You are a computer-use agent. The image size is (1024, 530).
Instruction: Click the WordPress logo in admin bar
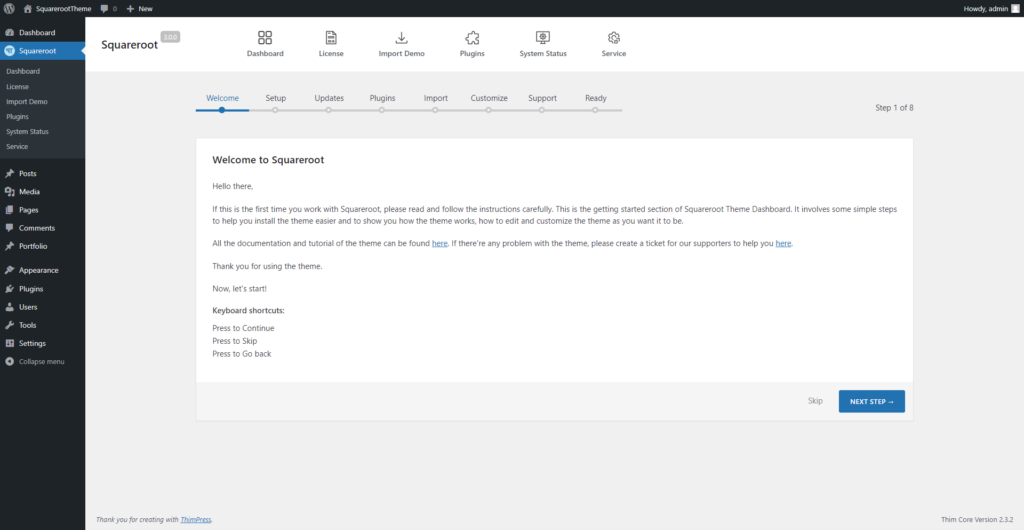coord(9,9)
